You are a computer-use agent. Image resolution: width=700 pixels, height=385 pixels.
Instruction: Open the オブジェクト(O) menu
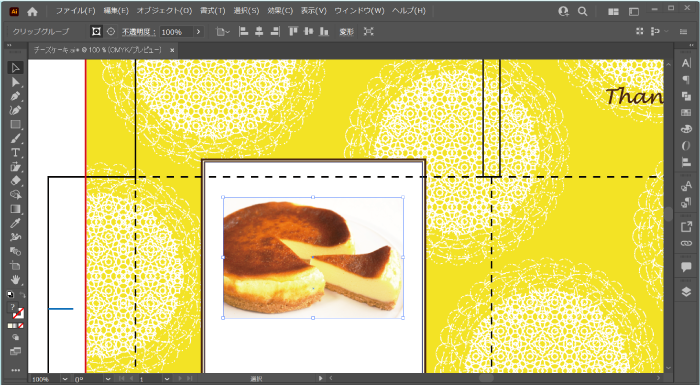pyautogui.click(x=164, y=11)
